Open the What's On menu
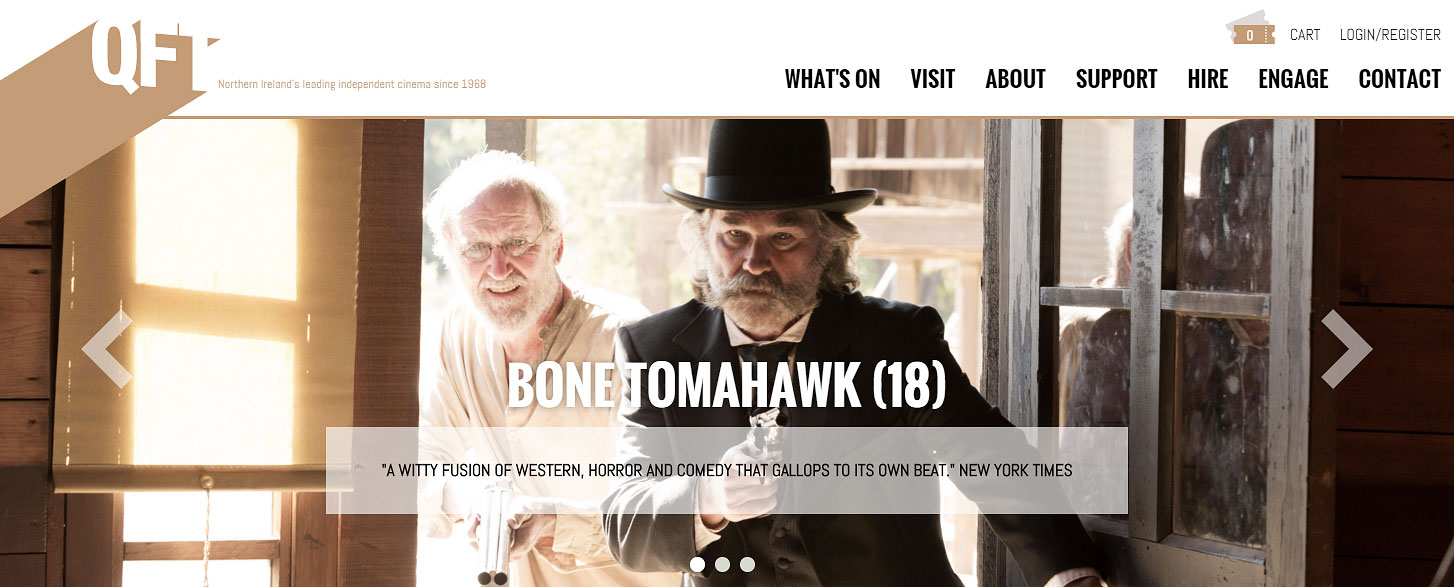The width and height of the screenshot is (1454, 587). [x=832, y=79]
